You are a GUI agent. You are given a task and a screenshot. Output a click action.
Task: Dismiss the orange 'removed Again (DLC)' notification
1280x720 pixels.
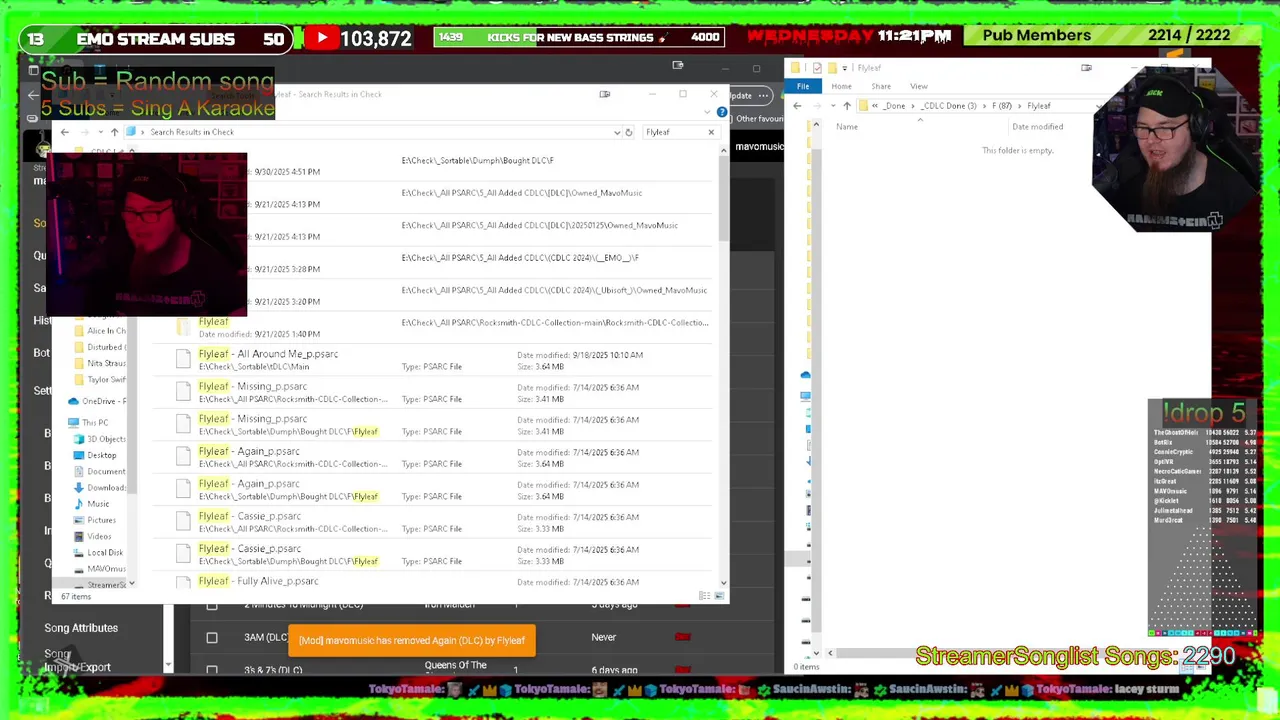(412, 640)
